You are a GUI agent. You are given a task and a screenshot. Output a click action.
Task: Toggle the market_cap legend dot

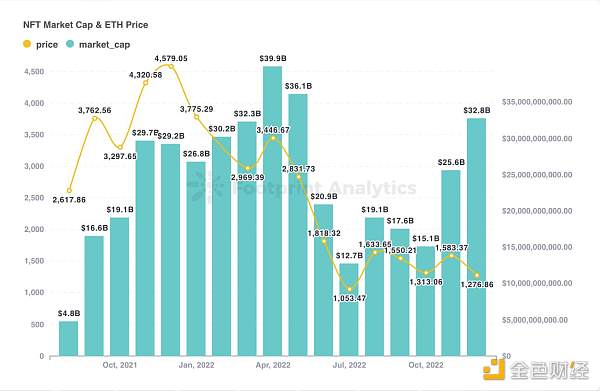coord(70,44)
